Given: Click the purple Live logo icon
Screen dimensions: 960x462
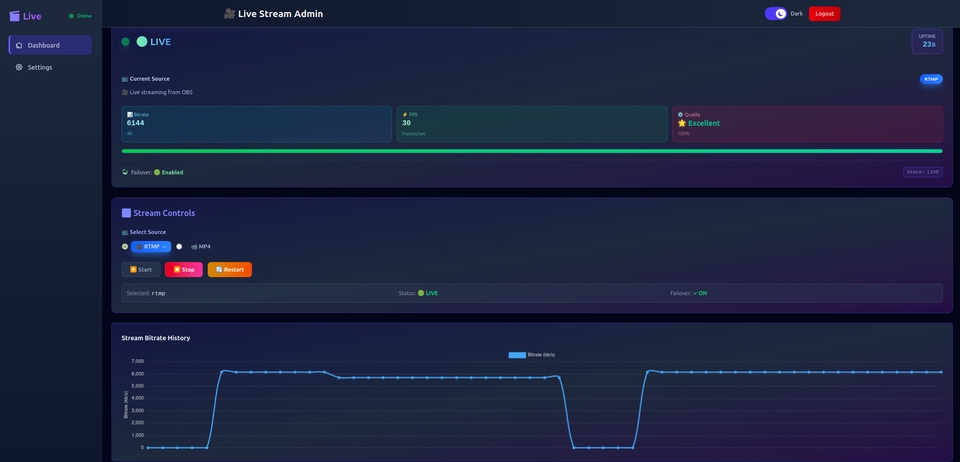Looking at the screenshot, I should [15, 16].
